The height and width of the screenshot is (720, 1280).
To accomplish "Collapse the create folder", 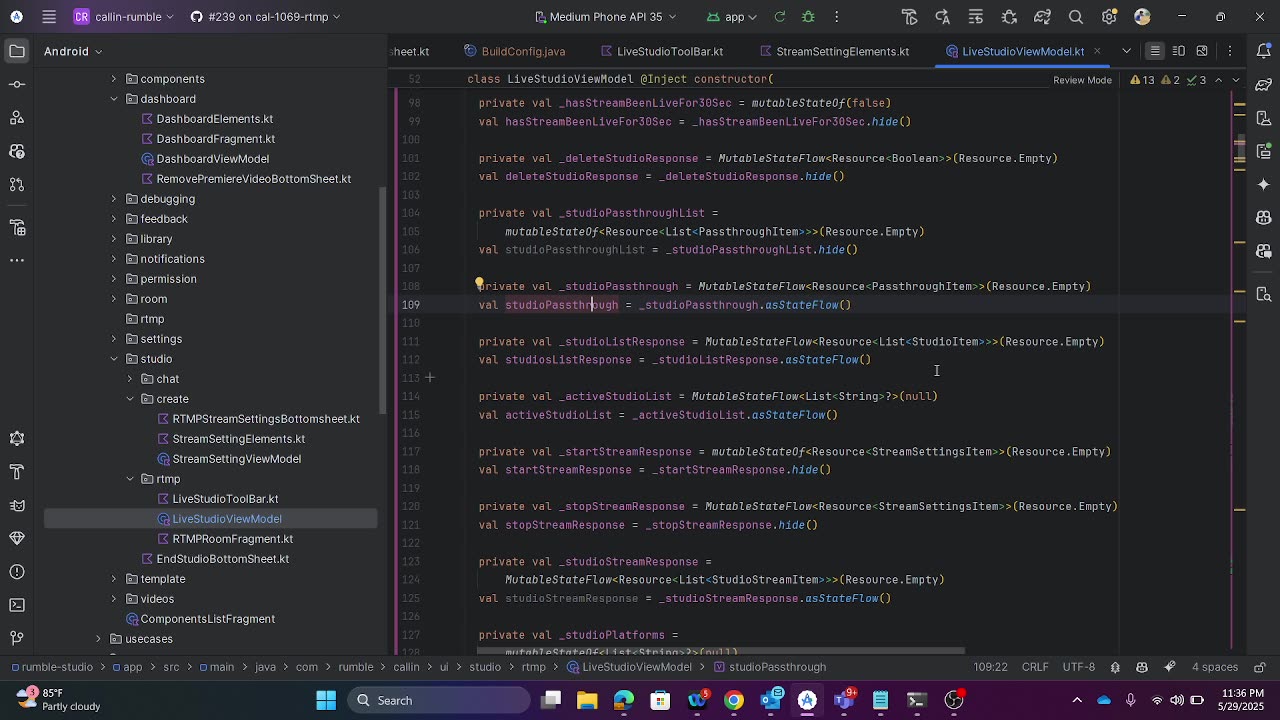I will 130,399.
